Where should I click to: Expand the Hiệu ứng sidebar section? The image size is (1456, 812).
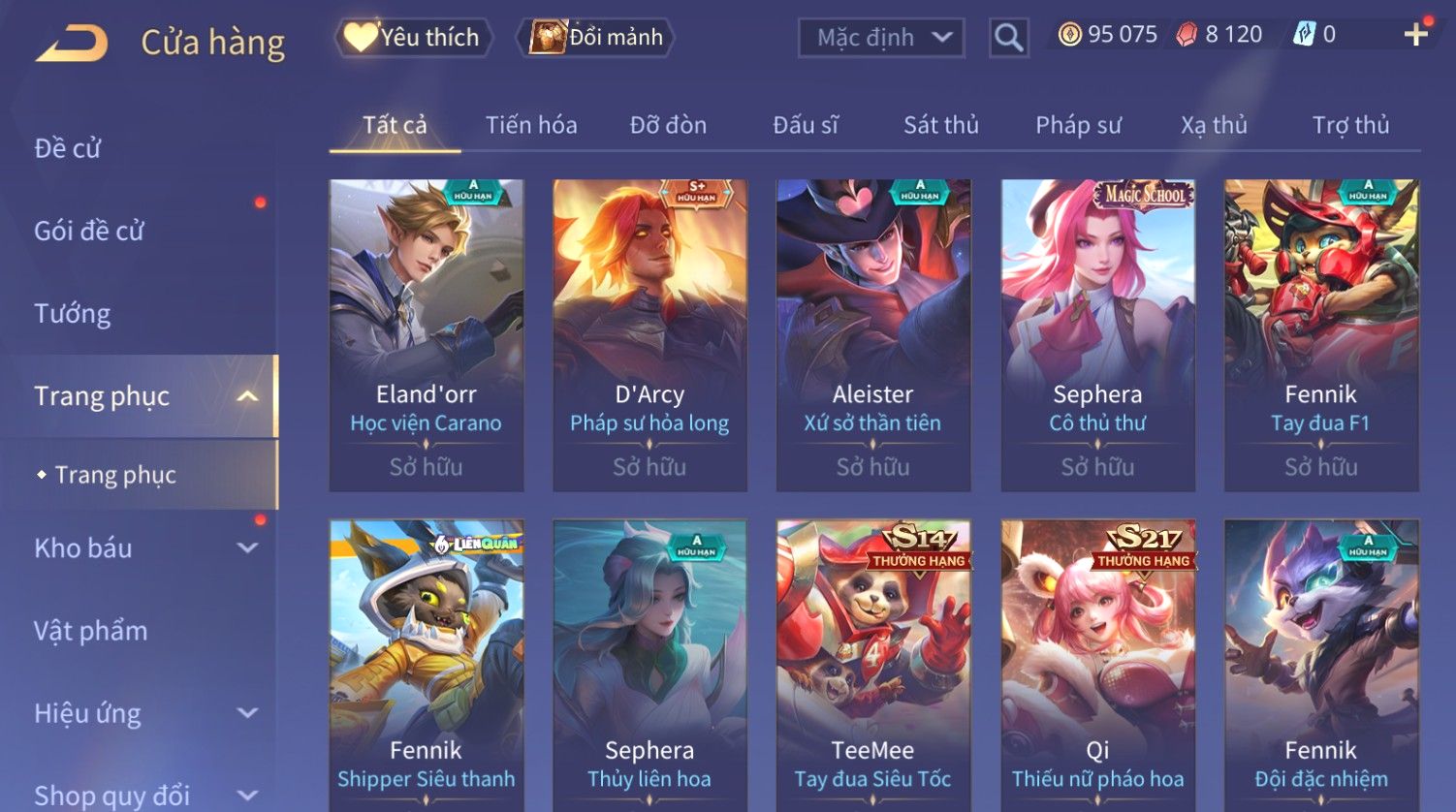click(x=248, y=713)
